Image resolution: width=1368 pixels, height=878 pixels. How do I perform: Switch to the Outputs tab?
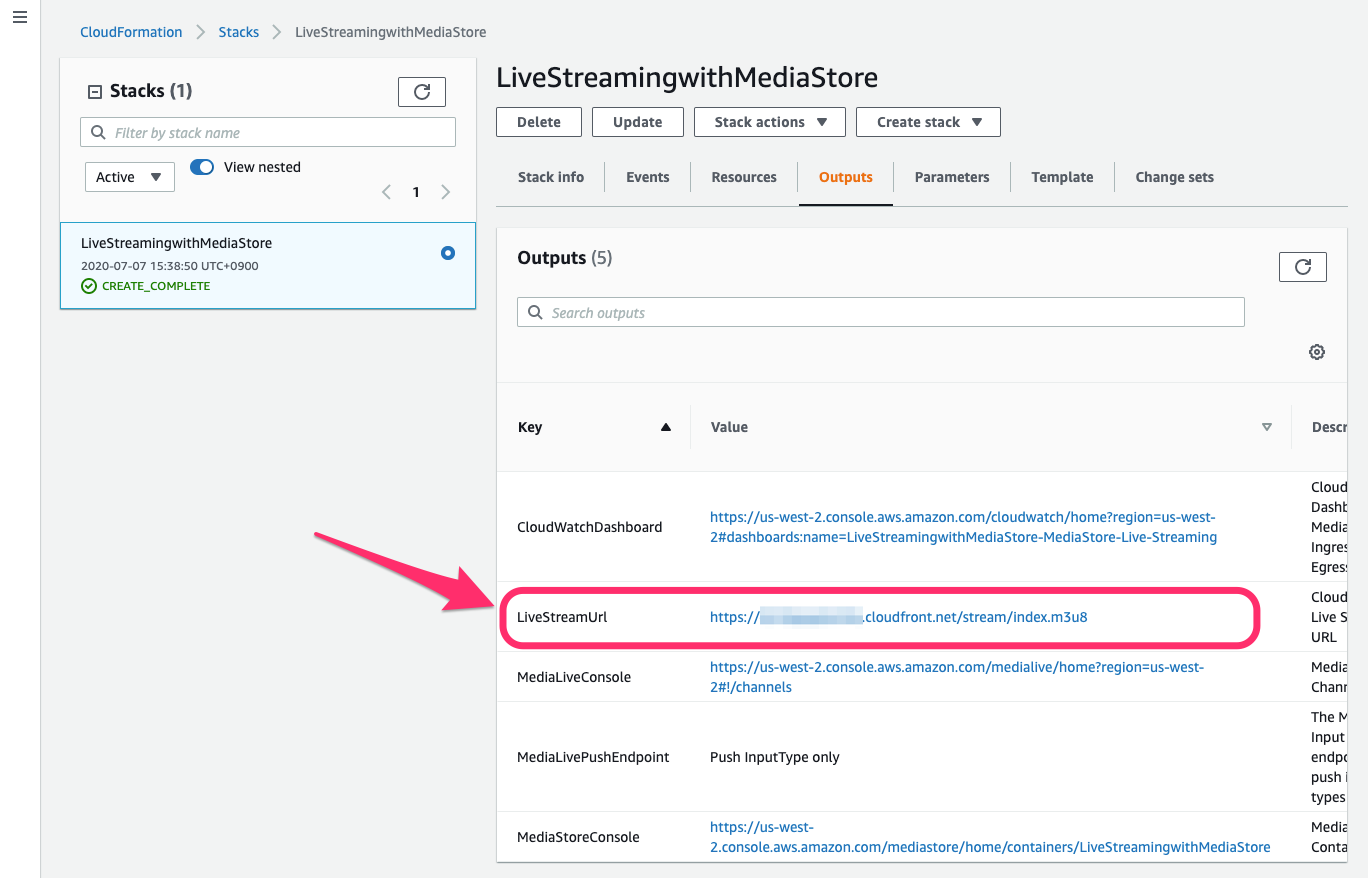(846, 177)
